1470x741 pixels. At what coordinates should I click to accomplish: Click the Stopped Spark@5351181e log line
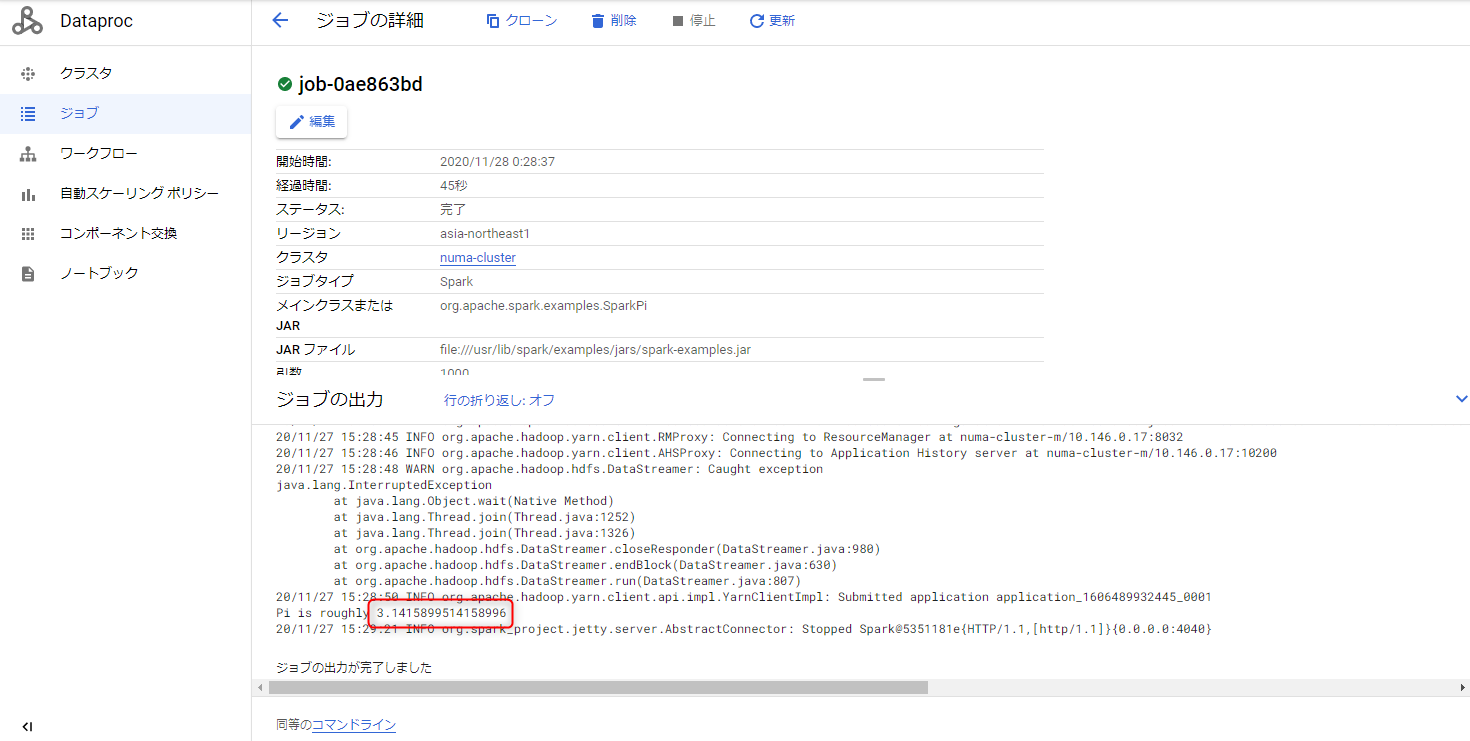click(x=743, y=629)
